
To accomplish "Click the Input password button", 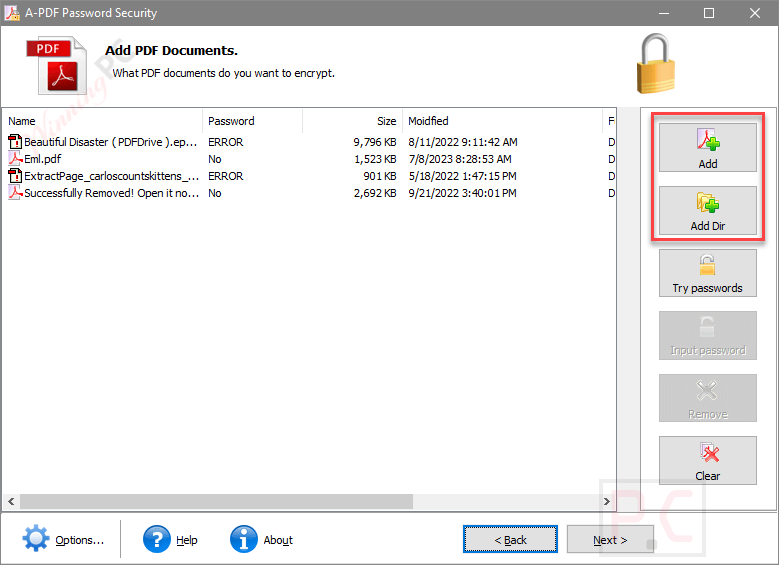I will coord(707,335).
